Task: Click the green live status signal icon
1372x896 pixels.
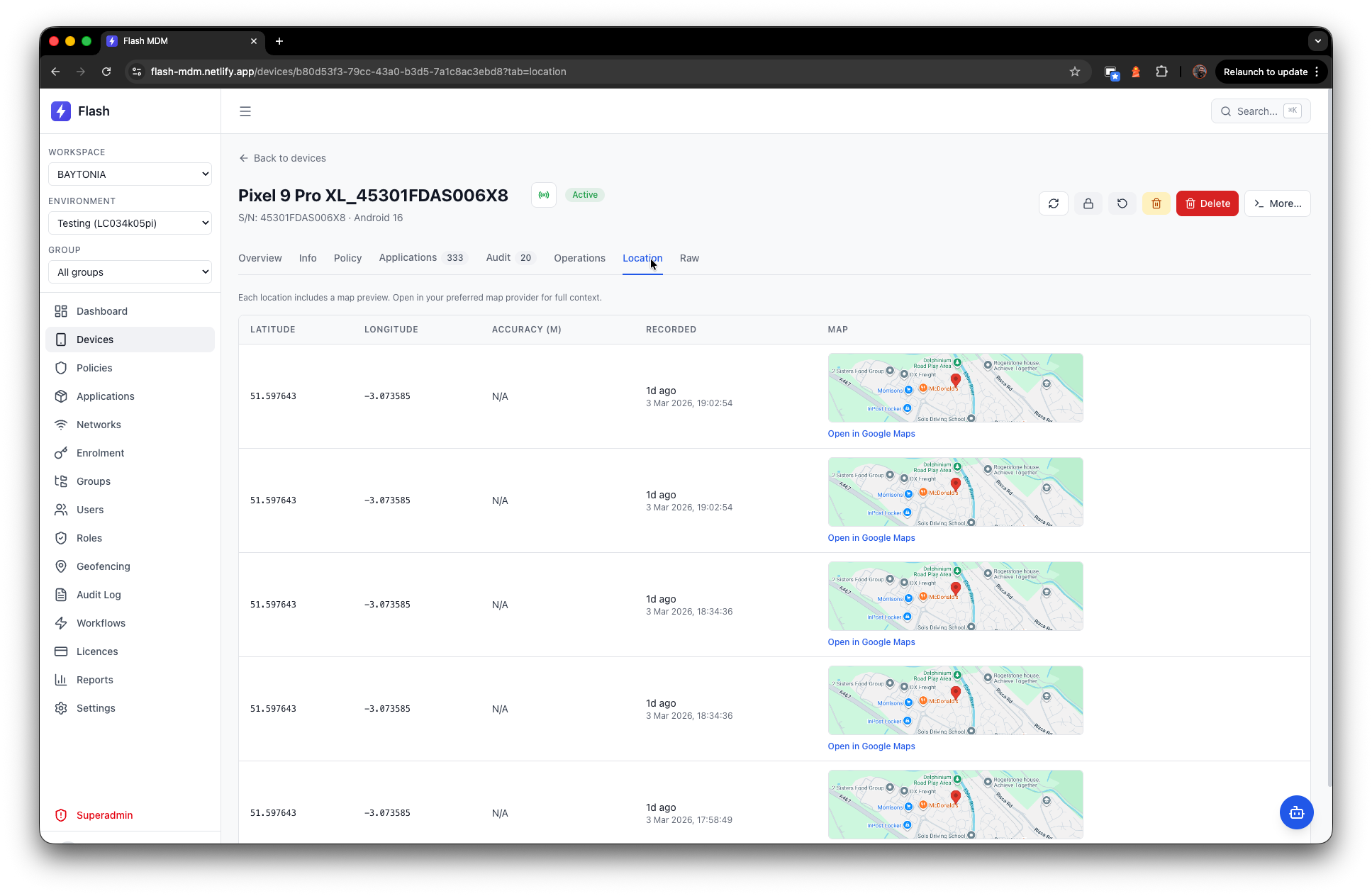Action: click(544, 195)
